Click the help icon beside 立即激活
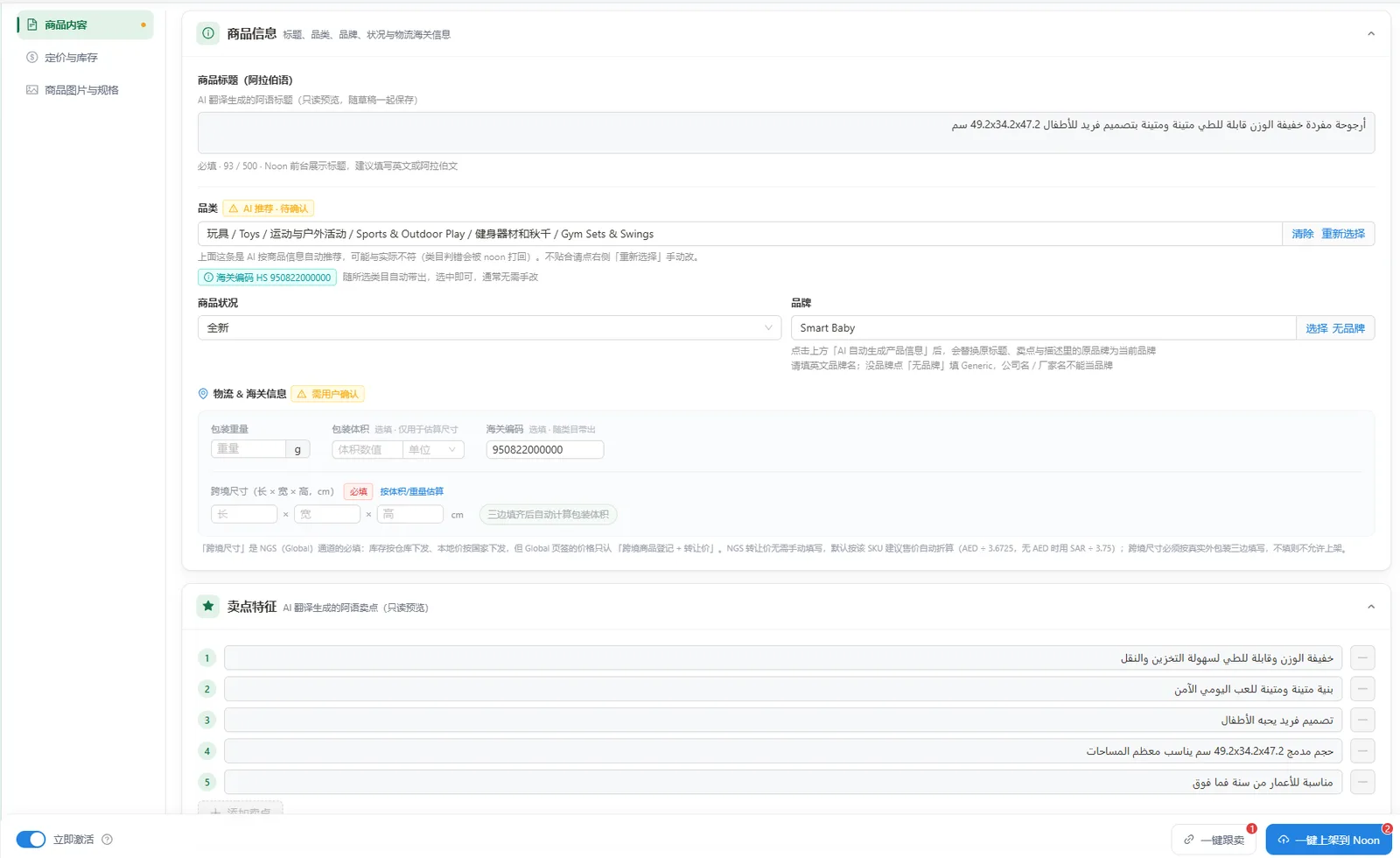 107,840
